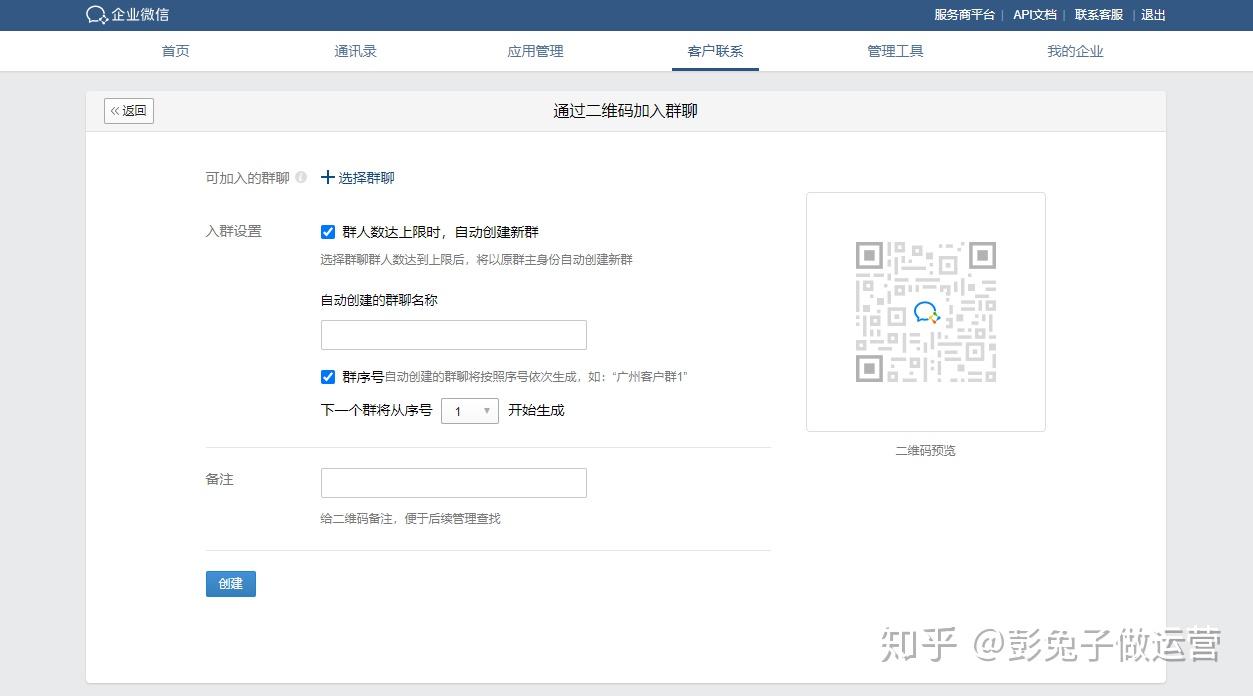1253x696 pixels.
Task: Open the 通讯录 tab
Action: click(x=356, y=51)
